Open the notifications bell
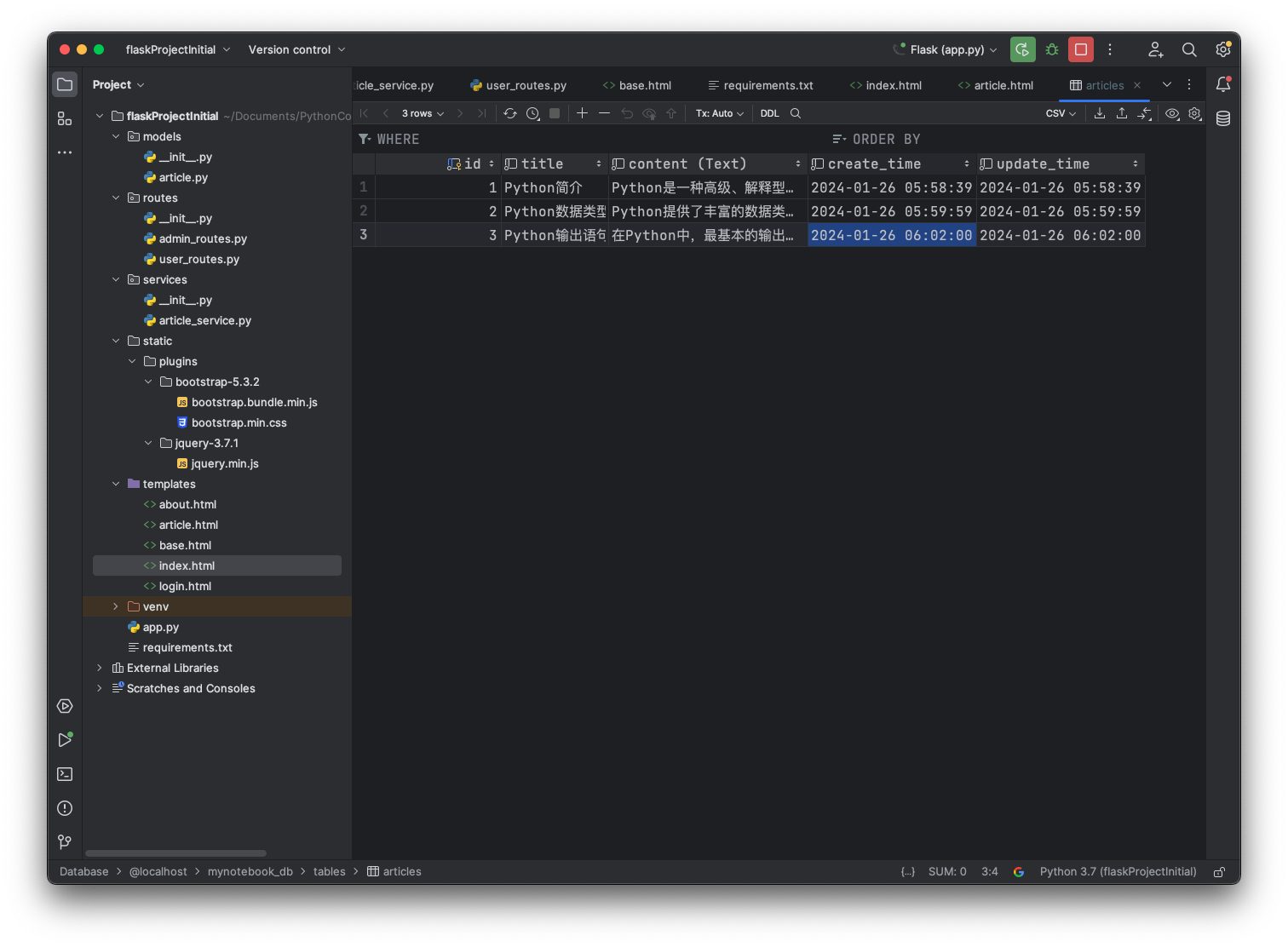 1223,84
